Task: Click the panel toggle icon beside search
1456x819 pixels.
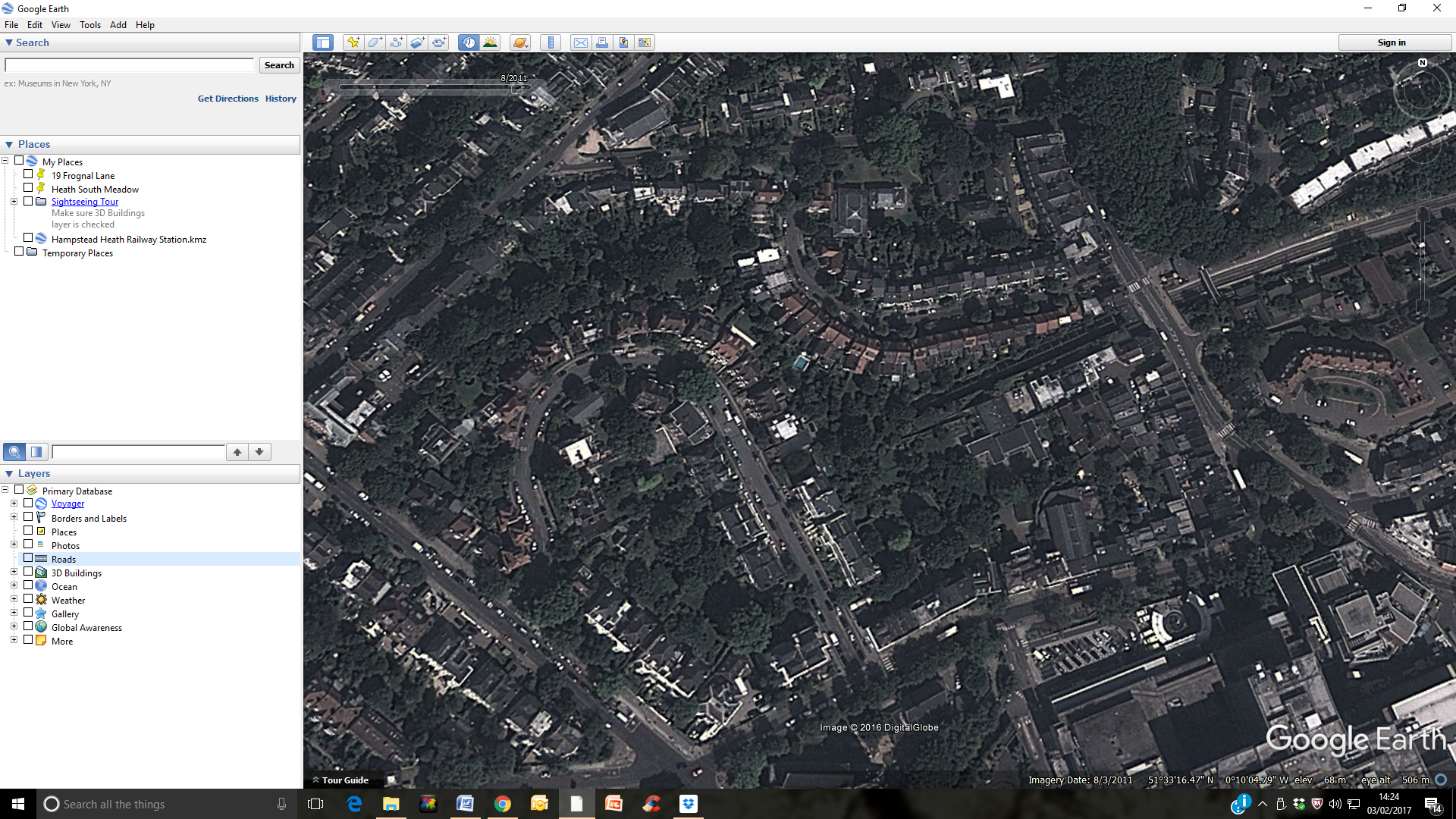Action: (36, 452)
